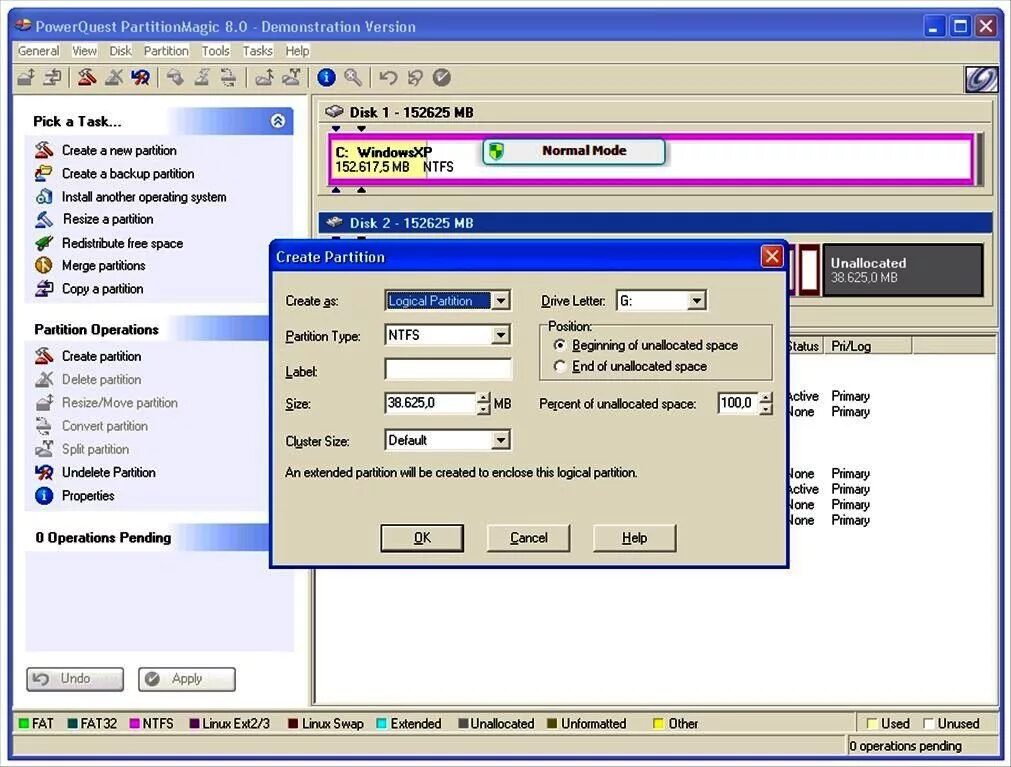1011x767 pixels.
Task: Open the Drive Letter dropdown
Action: (696, 300)
